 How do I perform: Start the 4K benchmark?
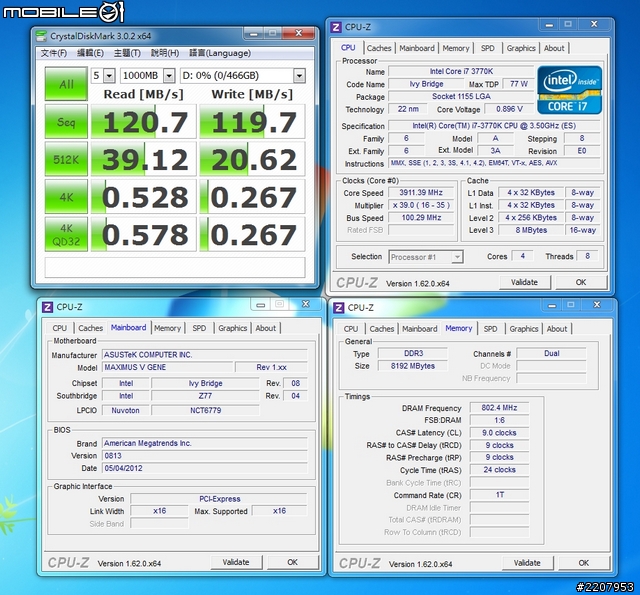click(x=66, y=197)
